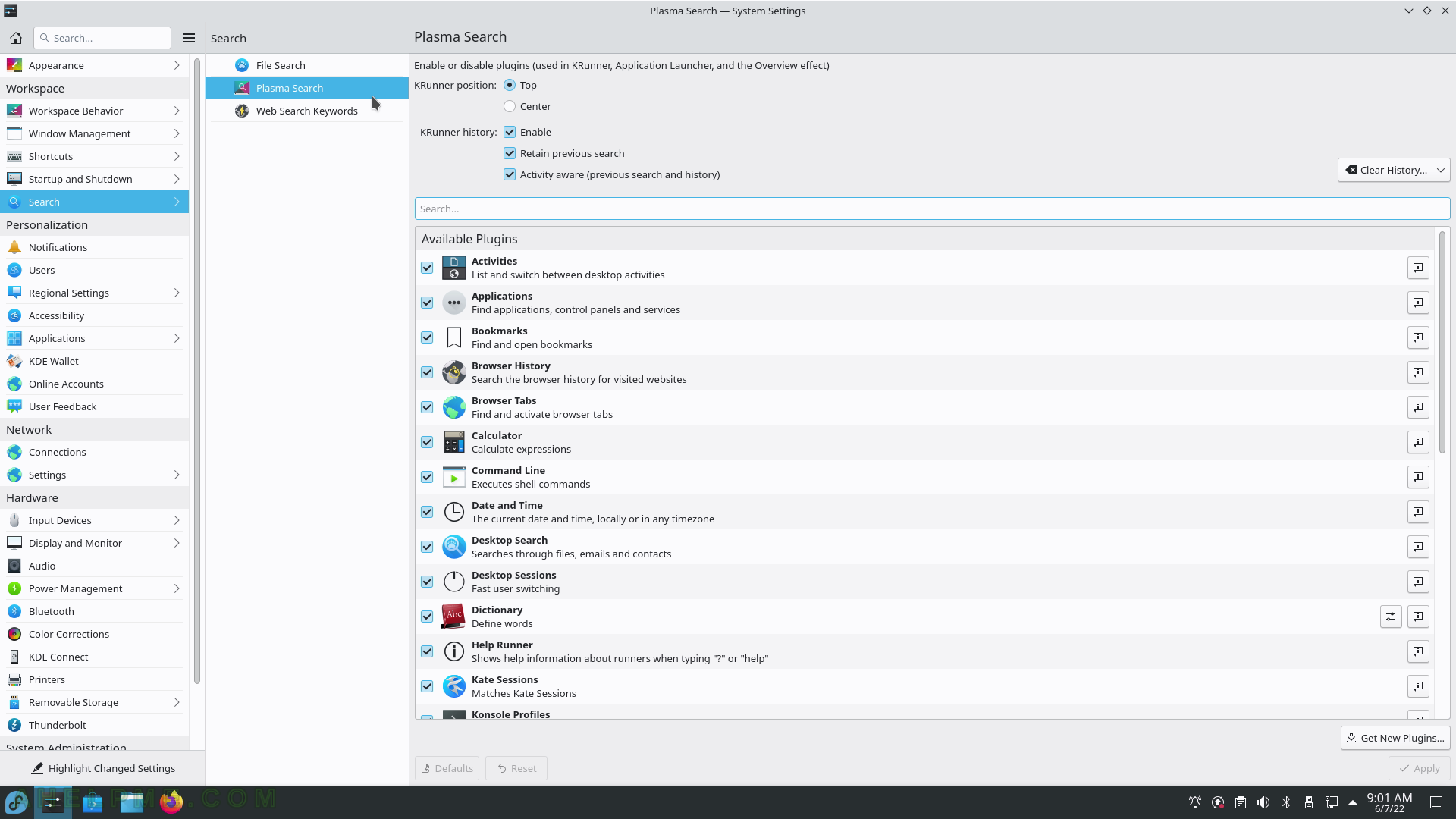Image resolution: width=1456 pixels, height=819 pixels.
Task: Show info about the Desktop Sessions plugin
Action: pos(1418,582)
